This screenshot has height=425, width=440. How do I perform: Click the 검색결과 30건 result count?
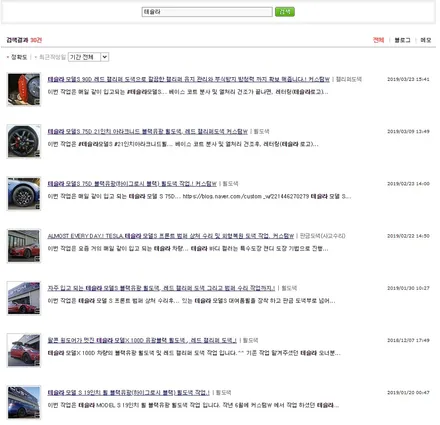pos(24,40)
